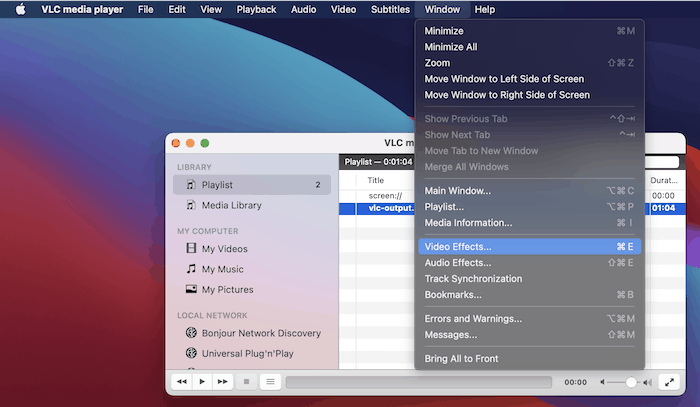
Task: Choose Audio Effects... menu item
Action: click(x=458, y=262)
